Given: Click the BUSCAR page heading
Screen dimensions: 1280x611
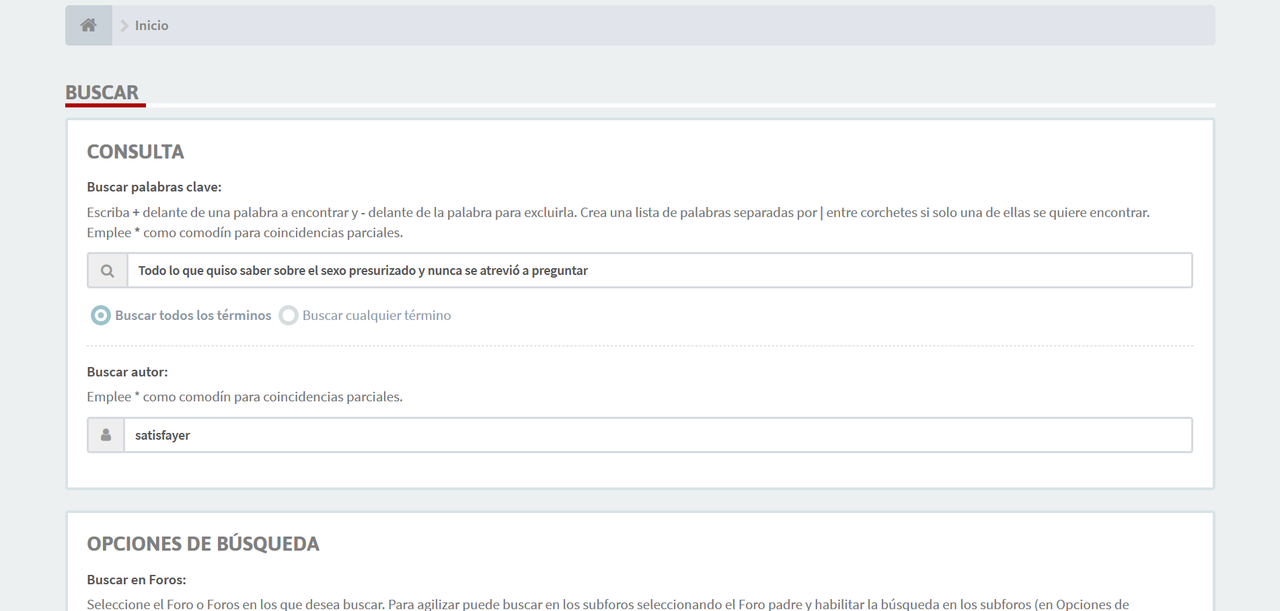Looking at the screenshot, I should click(x=102, y=93).
